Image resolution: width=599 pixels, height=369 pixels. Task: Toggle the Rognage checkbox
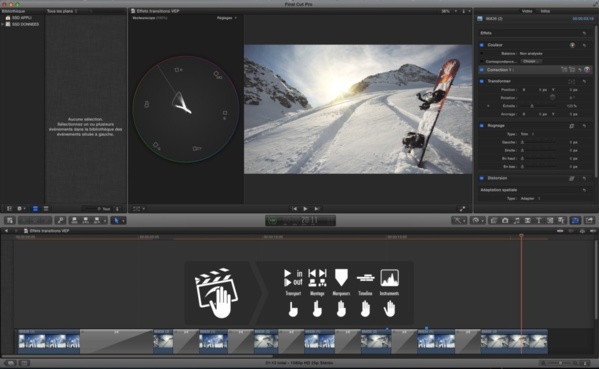(482, 125)
